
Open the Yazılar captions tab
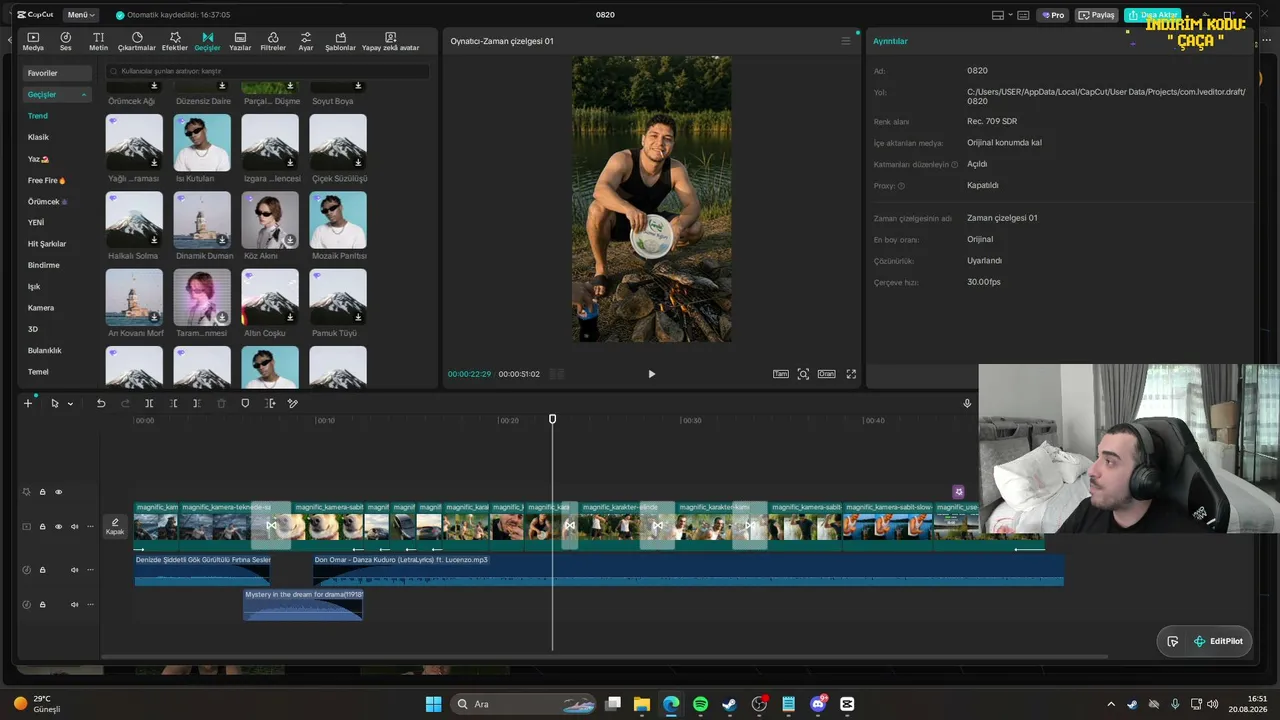240,41
